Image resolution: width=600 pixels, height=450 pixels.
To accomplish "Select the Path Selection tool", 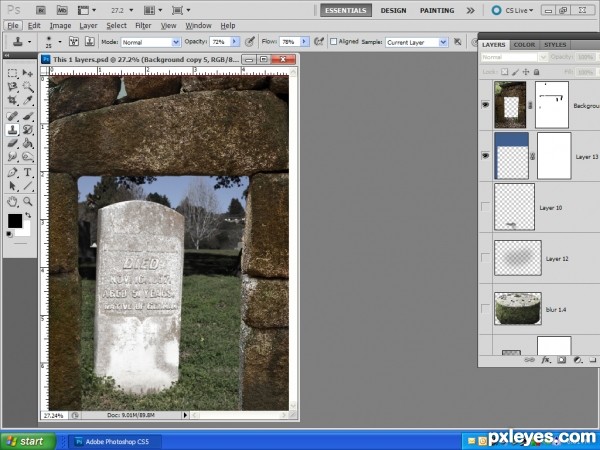I will pyautogui.click(x=12, y=186).
